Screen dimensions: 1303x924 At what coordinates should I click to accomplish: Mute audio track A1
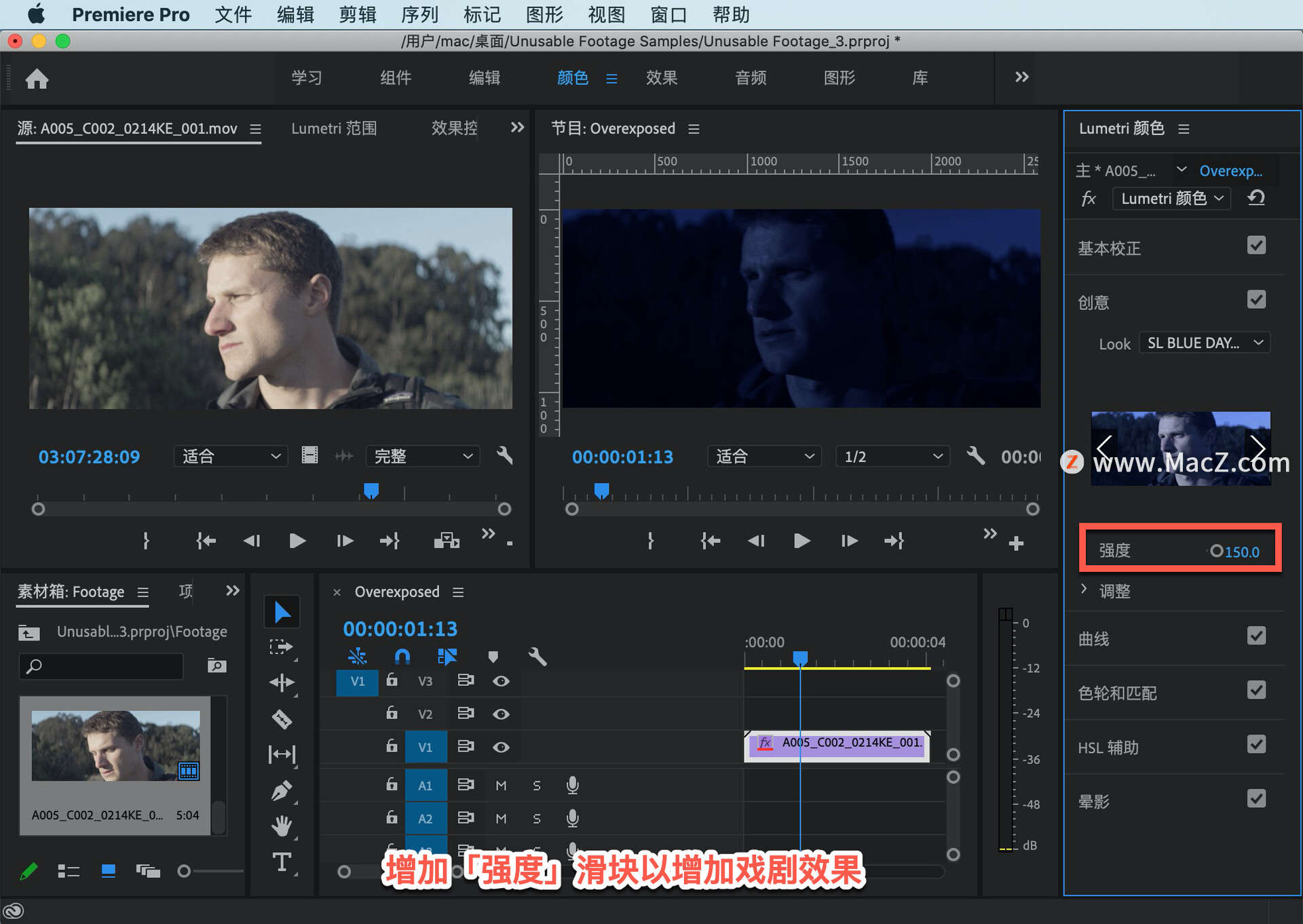click(501, 785)
